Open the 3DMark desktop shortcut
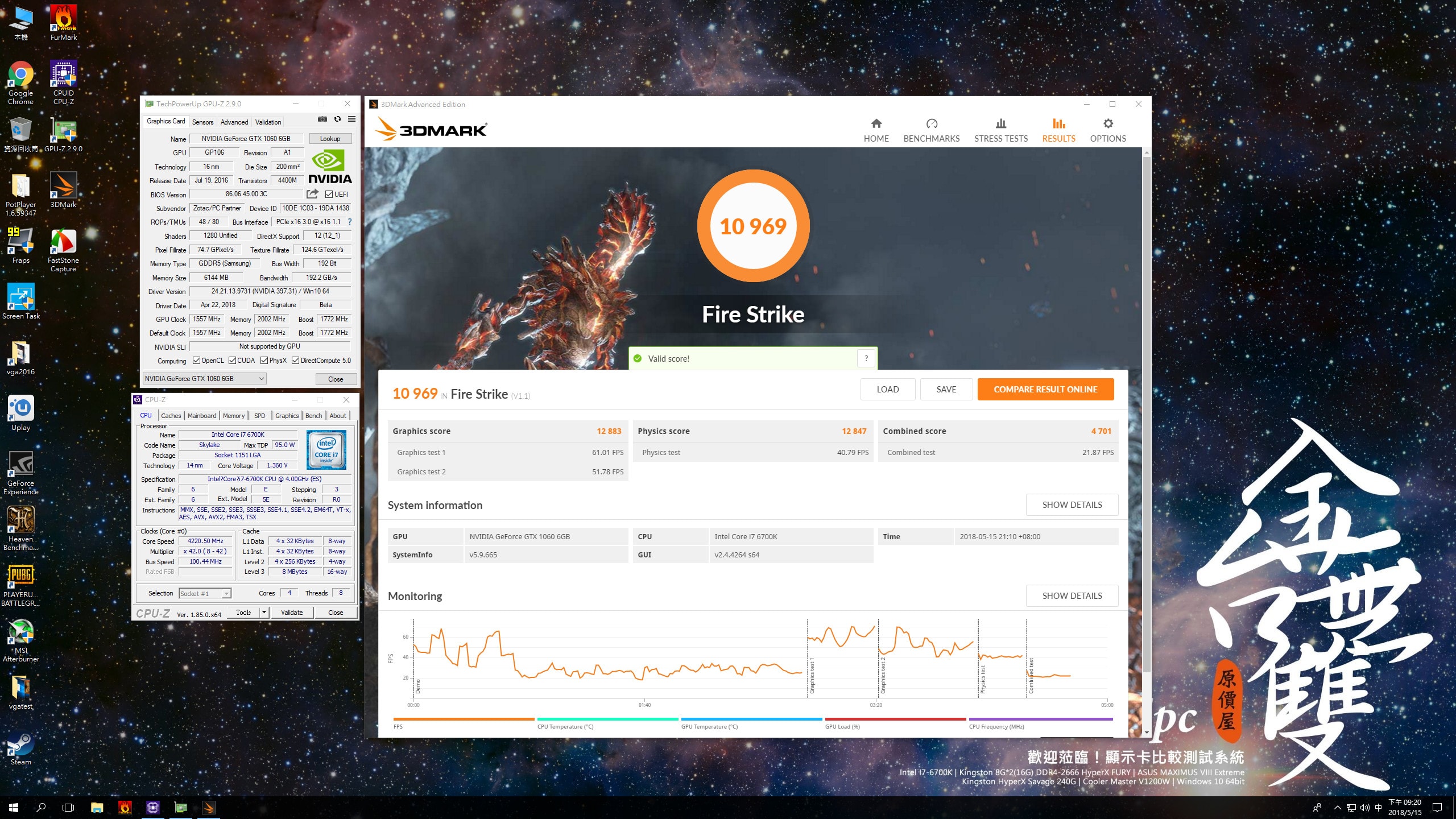Viewport: 1456px width, 819px height. [x=64, y=190]
